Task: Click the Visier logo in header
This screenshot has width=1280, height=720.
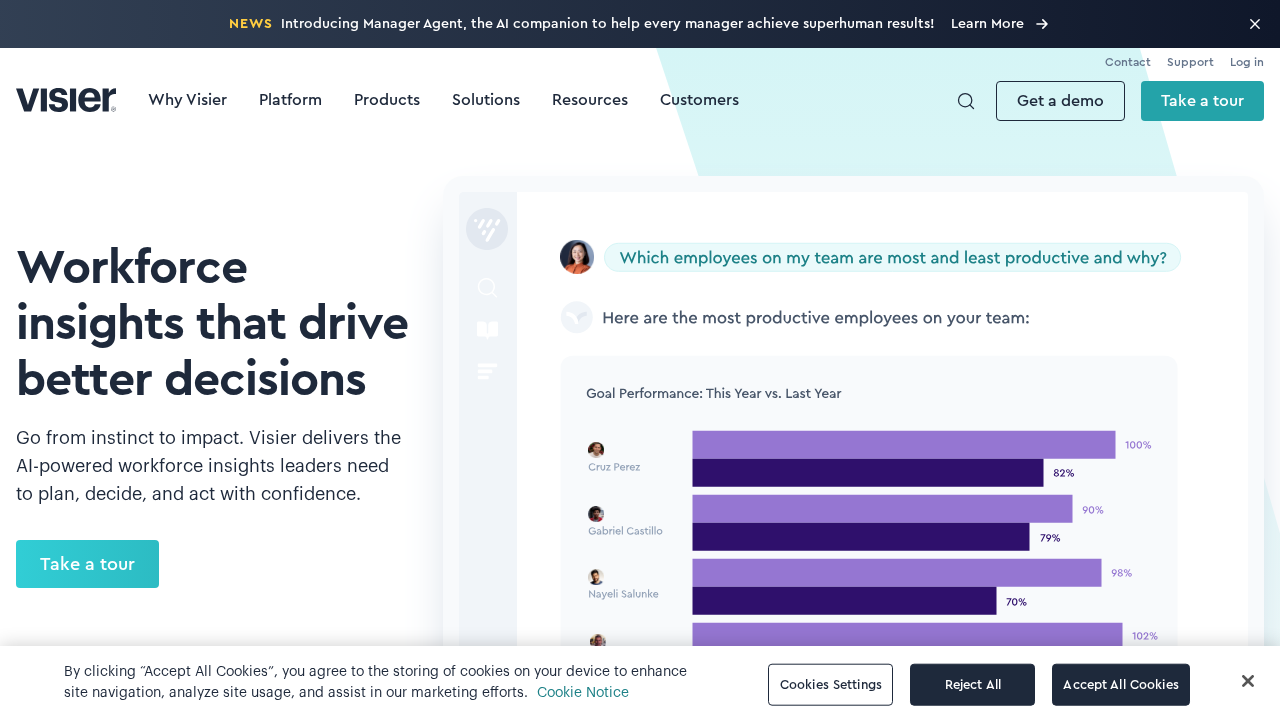Action: [x=66, y=100]
